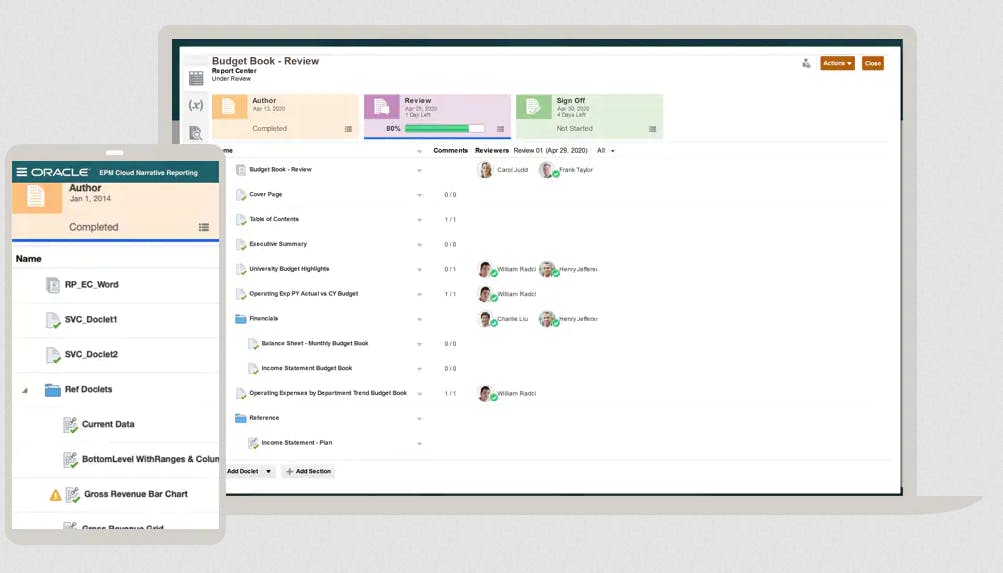1003x573 pixels.
Task: Click the Name column header on tablet
Action: point(29,259)
